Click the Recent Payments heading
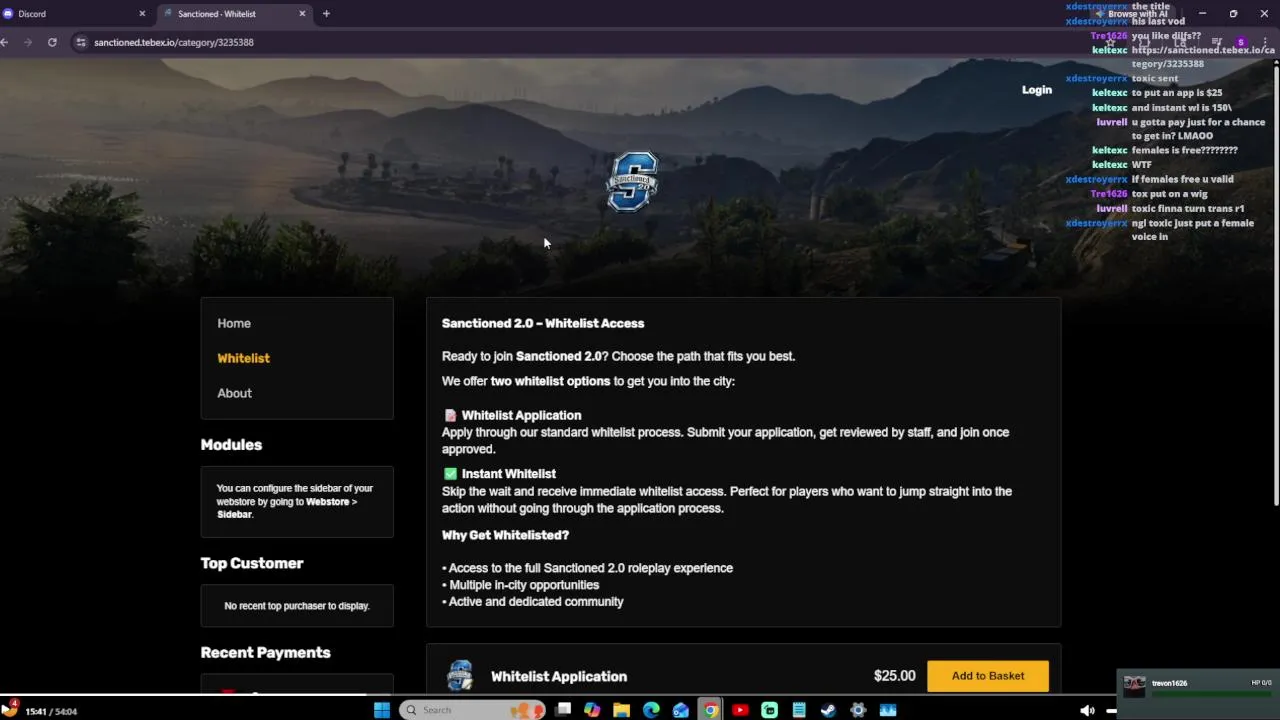The height and width of the screenshot is (720, 1280). (265, 652)
